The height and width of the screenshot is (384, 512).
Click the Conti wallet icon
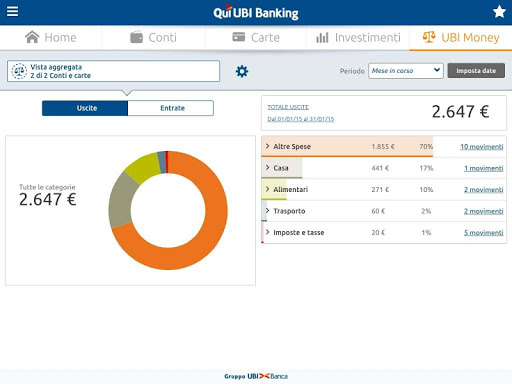[136, 37]
